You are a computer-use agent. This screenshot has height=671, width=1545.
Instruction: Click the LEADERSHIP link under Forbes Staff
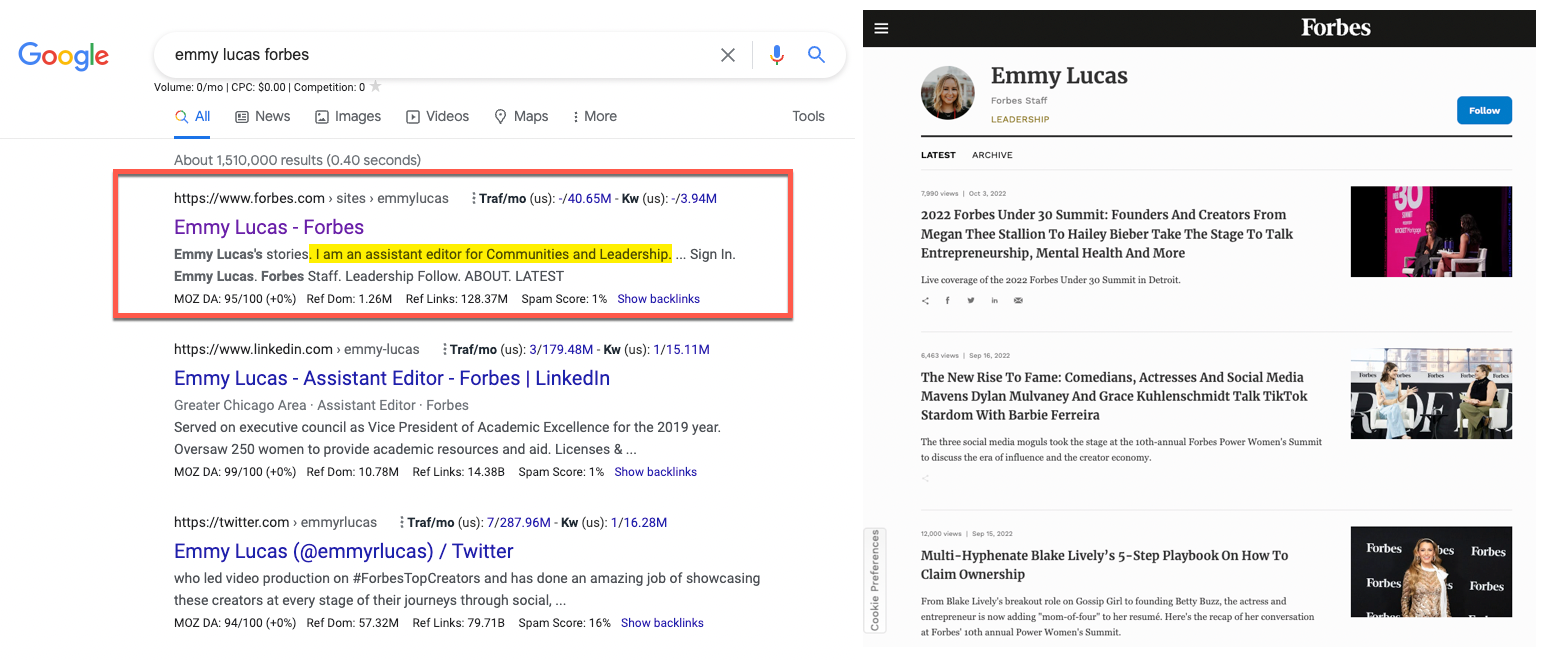pyautogui.click(x=1020, y=119)
